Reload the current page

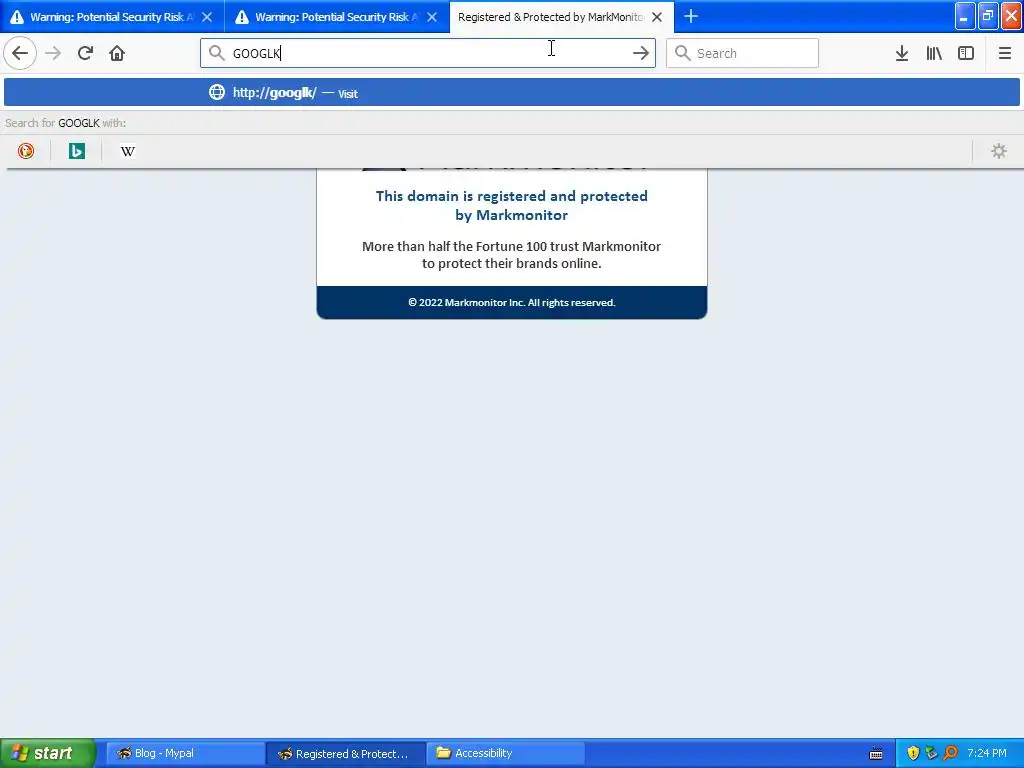85,53
